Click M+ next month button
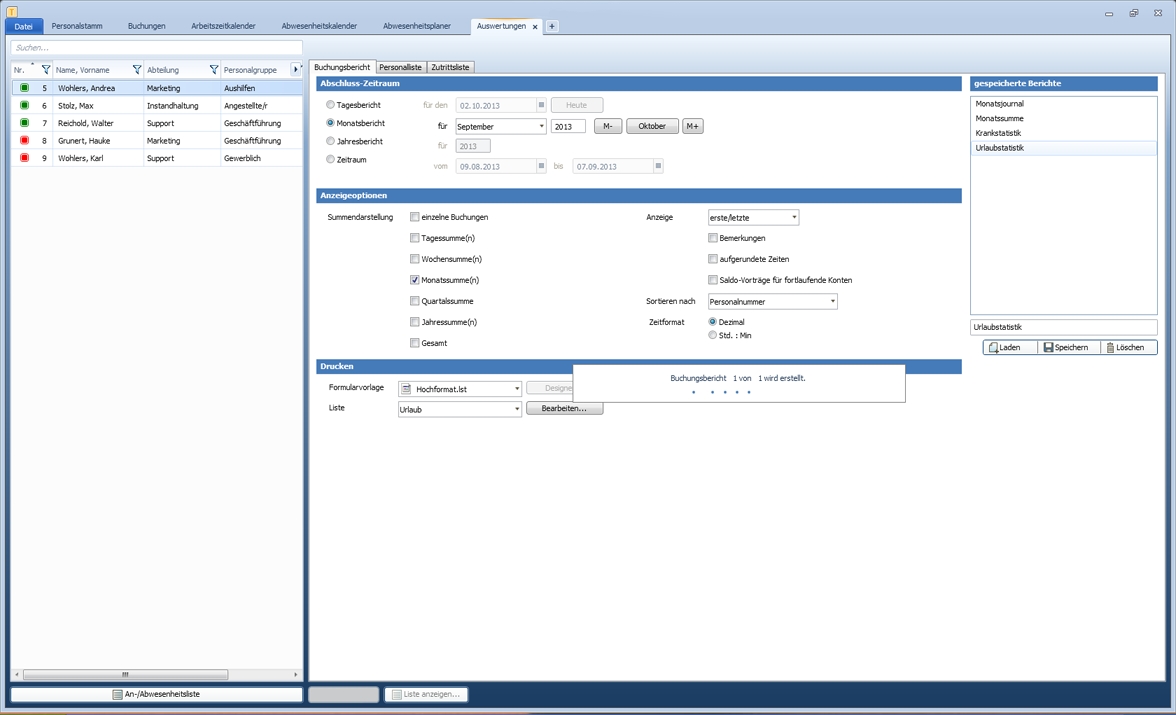 tap(692, 126)
